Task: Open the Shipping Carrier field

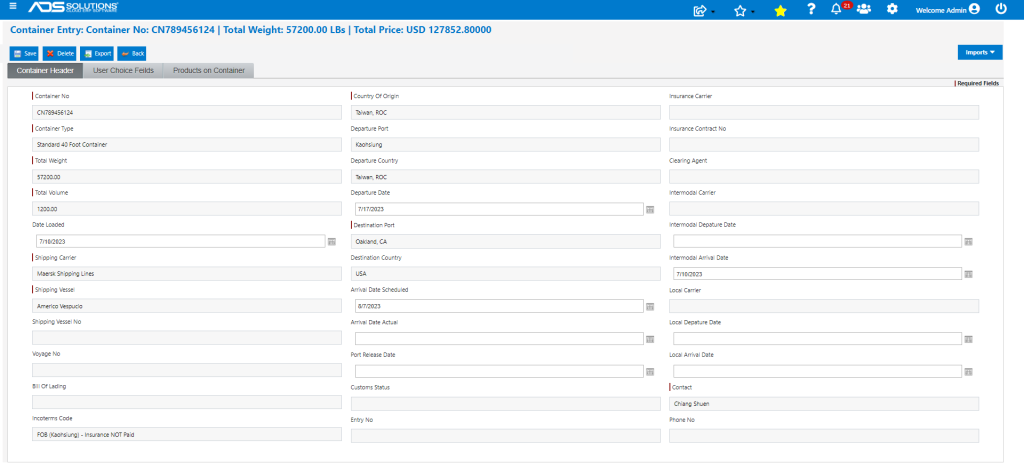Action: (187, 273)
